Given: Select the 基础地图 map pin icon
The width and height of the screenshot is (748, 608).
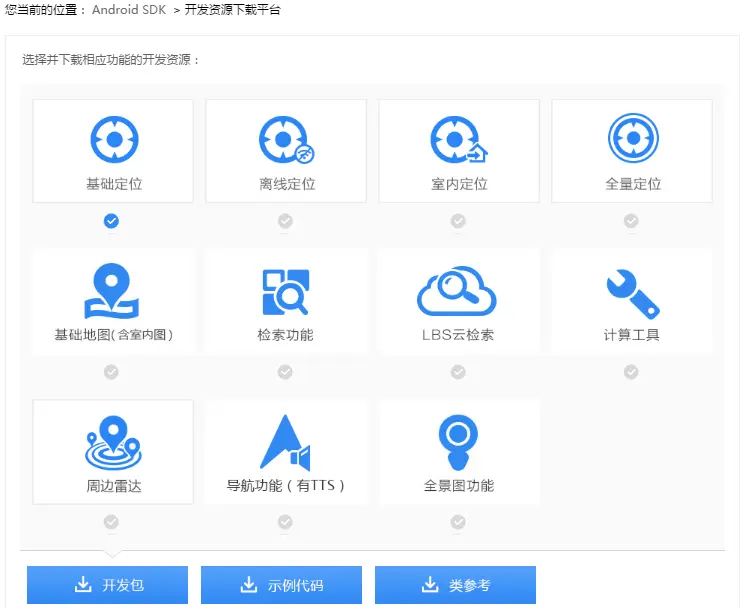Looking at the screenshot, I should (112, 290).
